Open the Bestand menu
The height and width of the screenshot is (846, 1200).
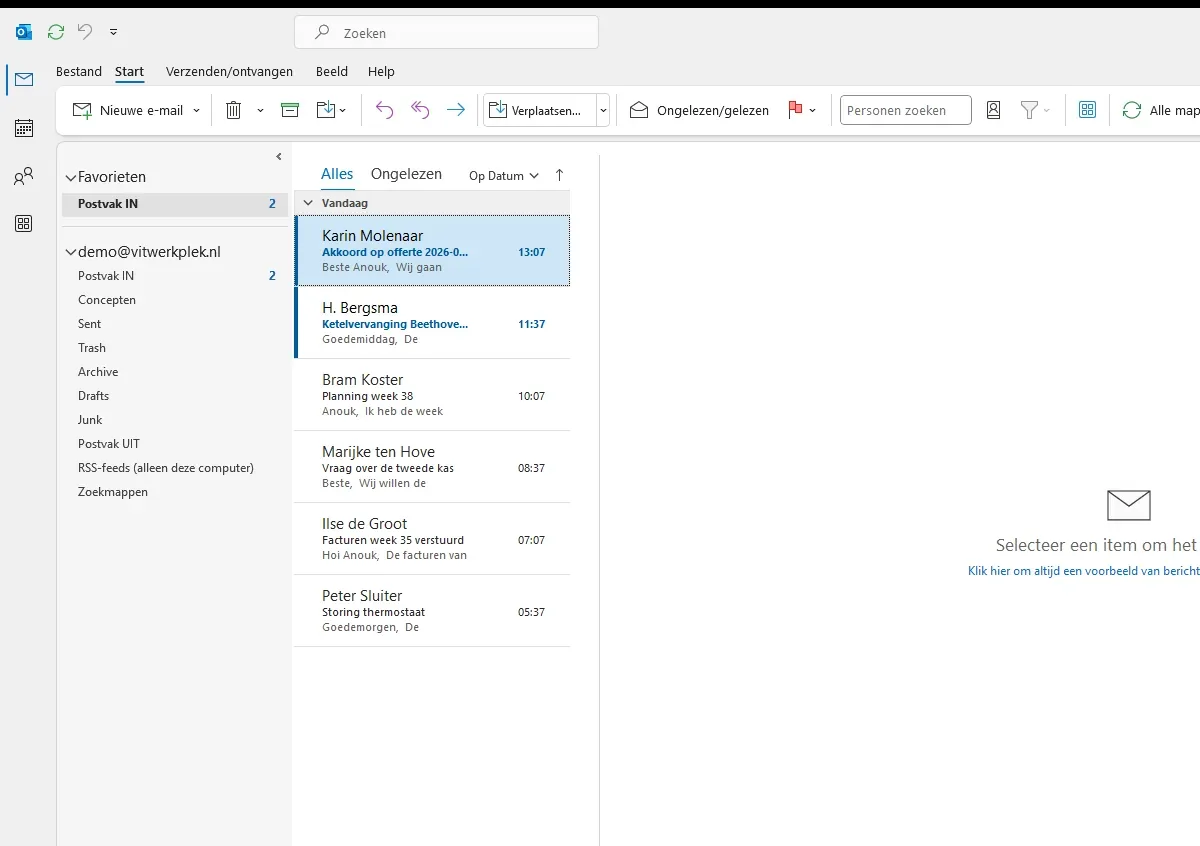[79, 71]
